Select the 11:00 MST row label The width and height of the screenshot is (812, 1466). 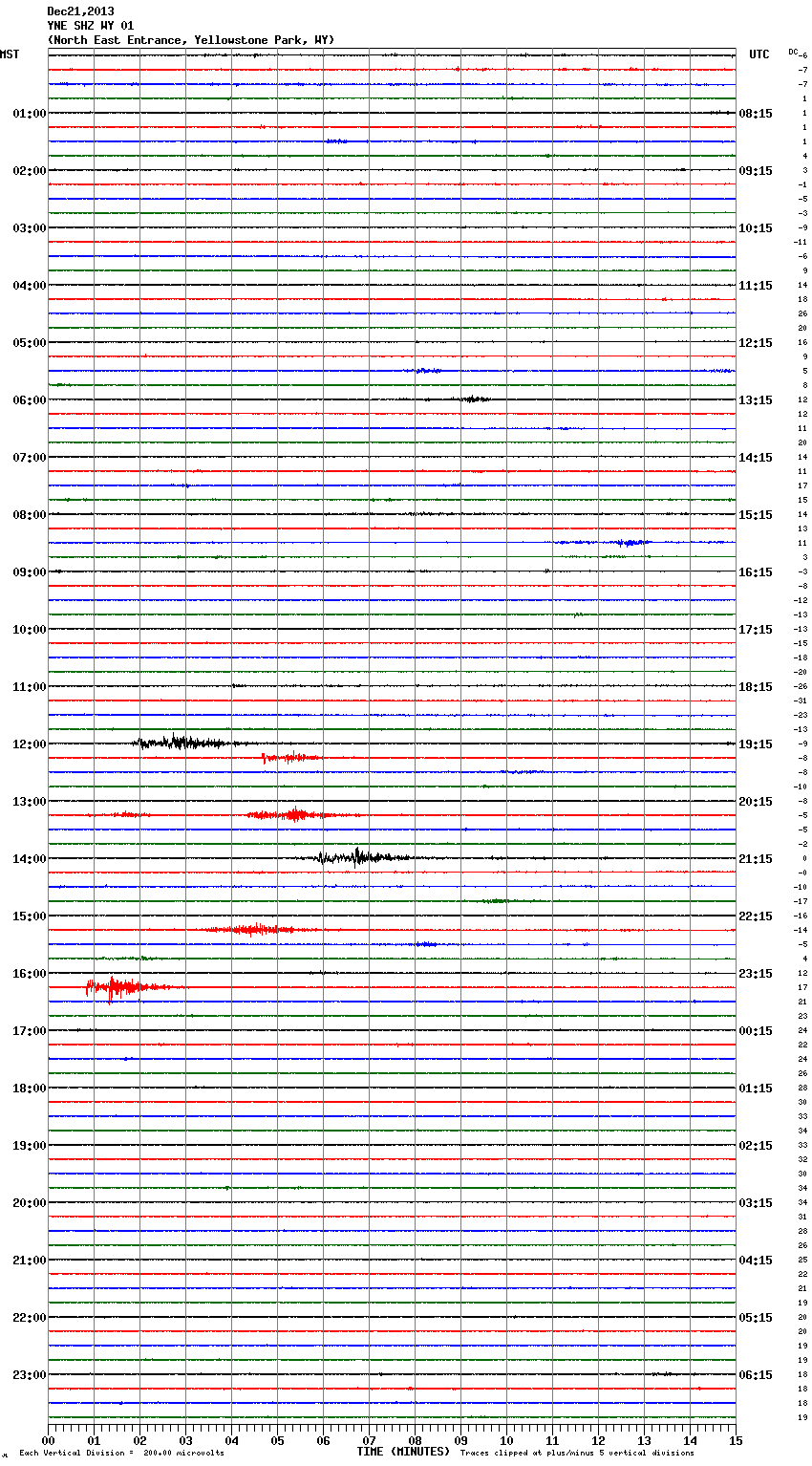(x=30, y=687)
